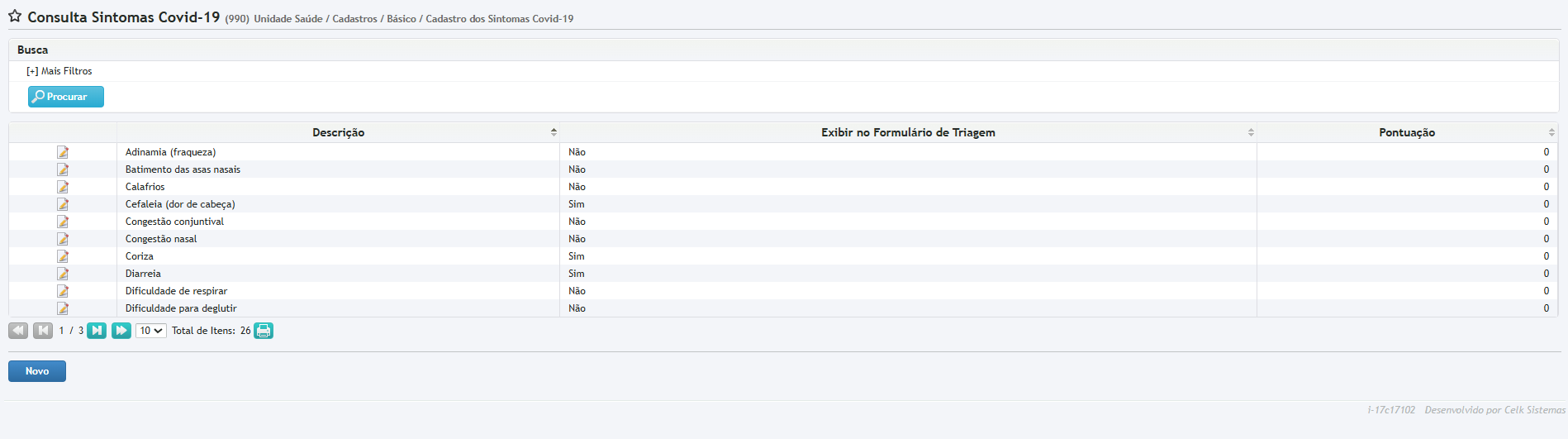Sort by Exibir no Formulário de Triagem

pos(907,132)
